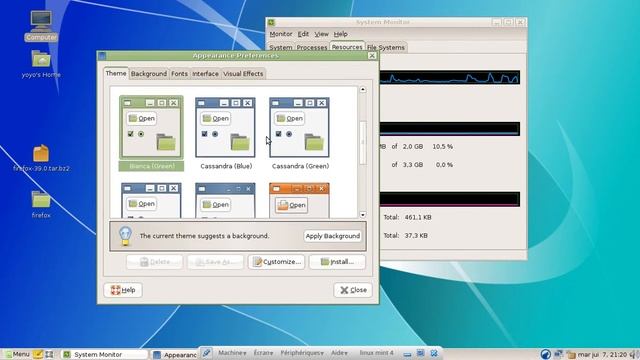This screenshot has height=360, width=640.
Task: Select Resources tab in System Monitor
Action: coord(347,47)
